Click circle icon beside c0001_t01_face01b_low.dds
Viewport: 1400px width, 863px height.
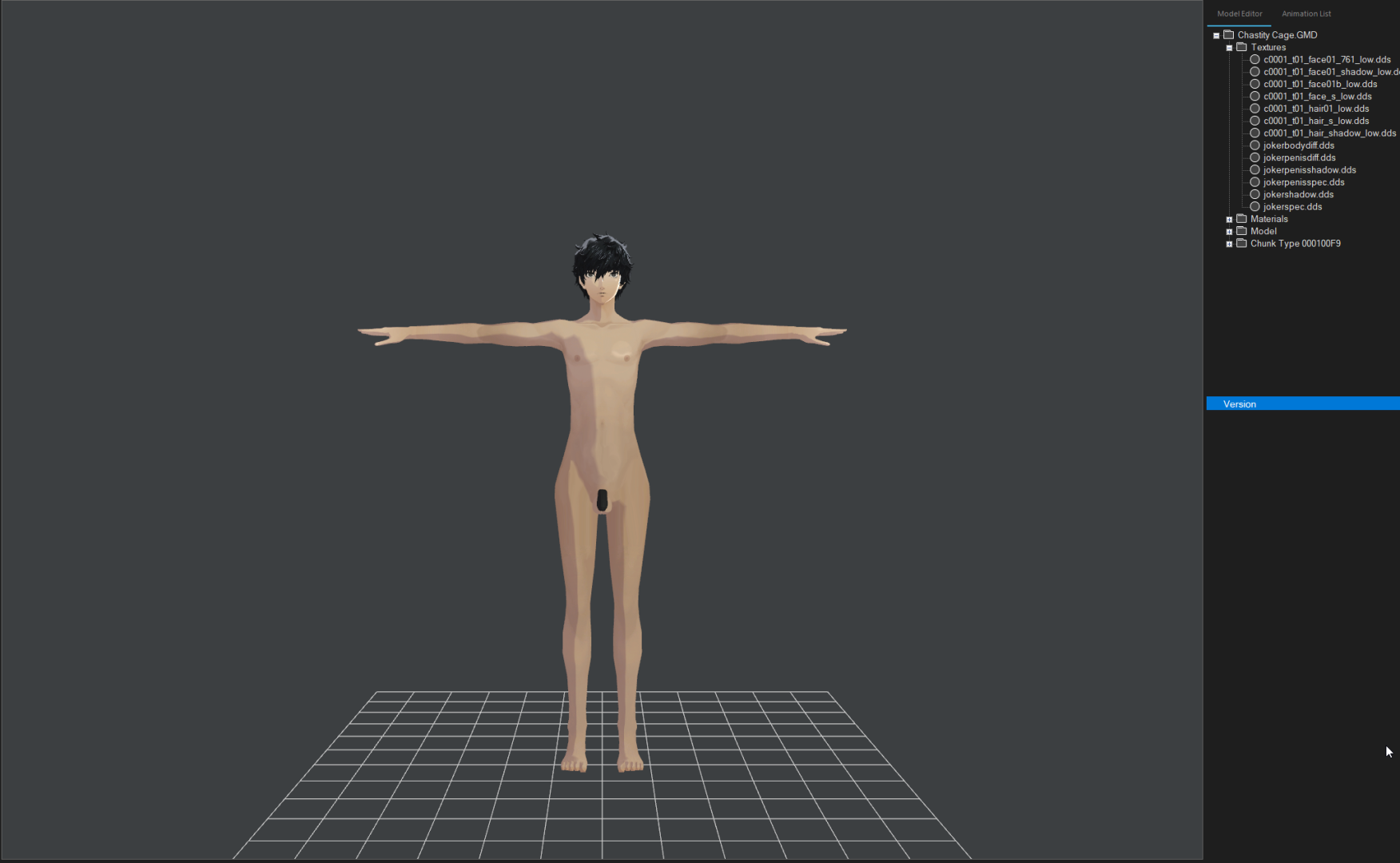coord(1255,84)
